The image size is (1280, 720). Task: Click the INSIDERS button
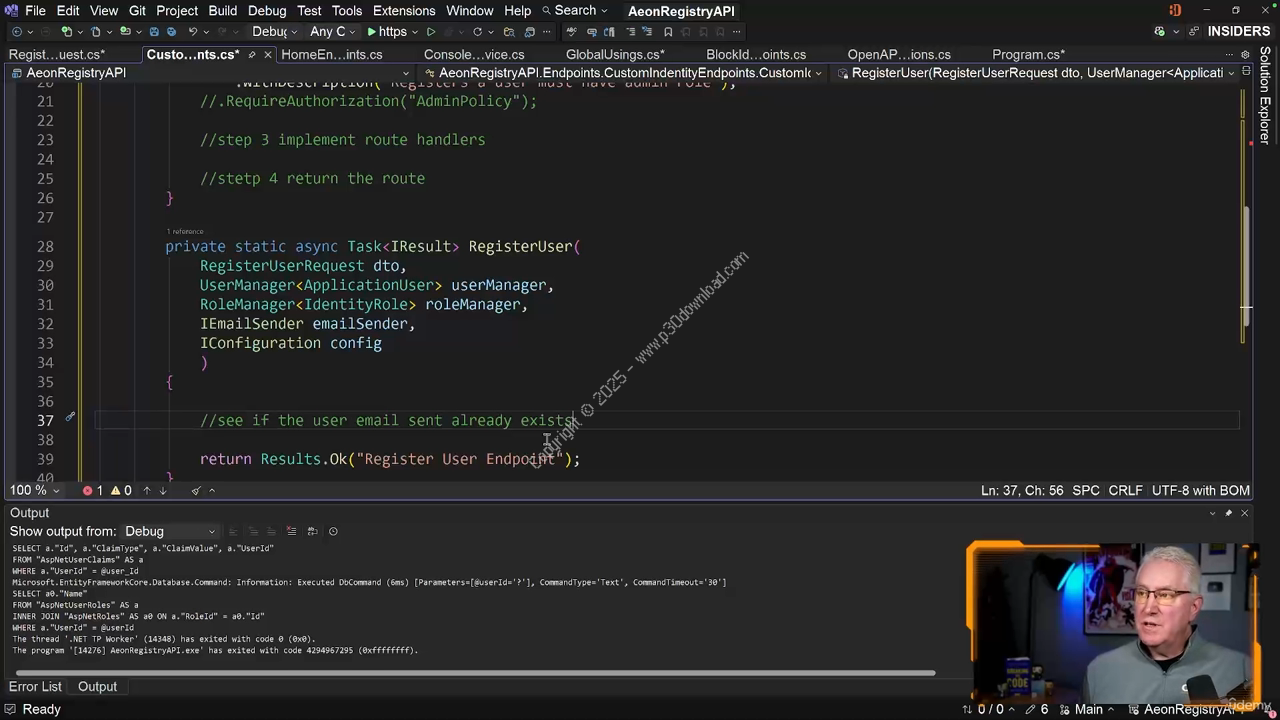1238,32
